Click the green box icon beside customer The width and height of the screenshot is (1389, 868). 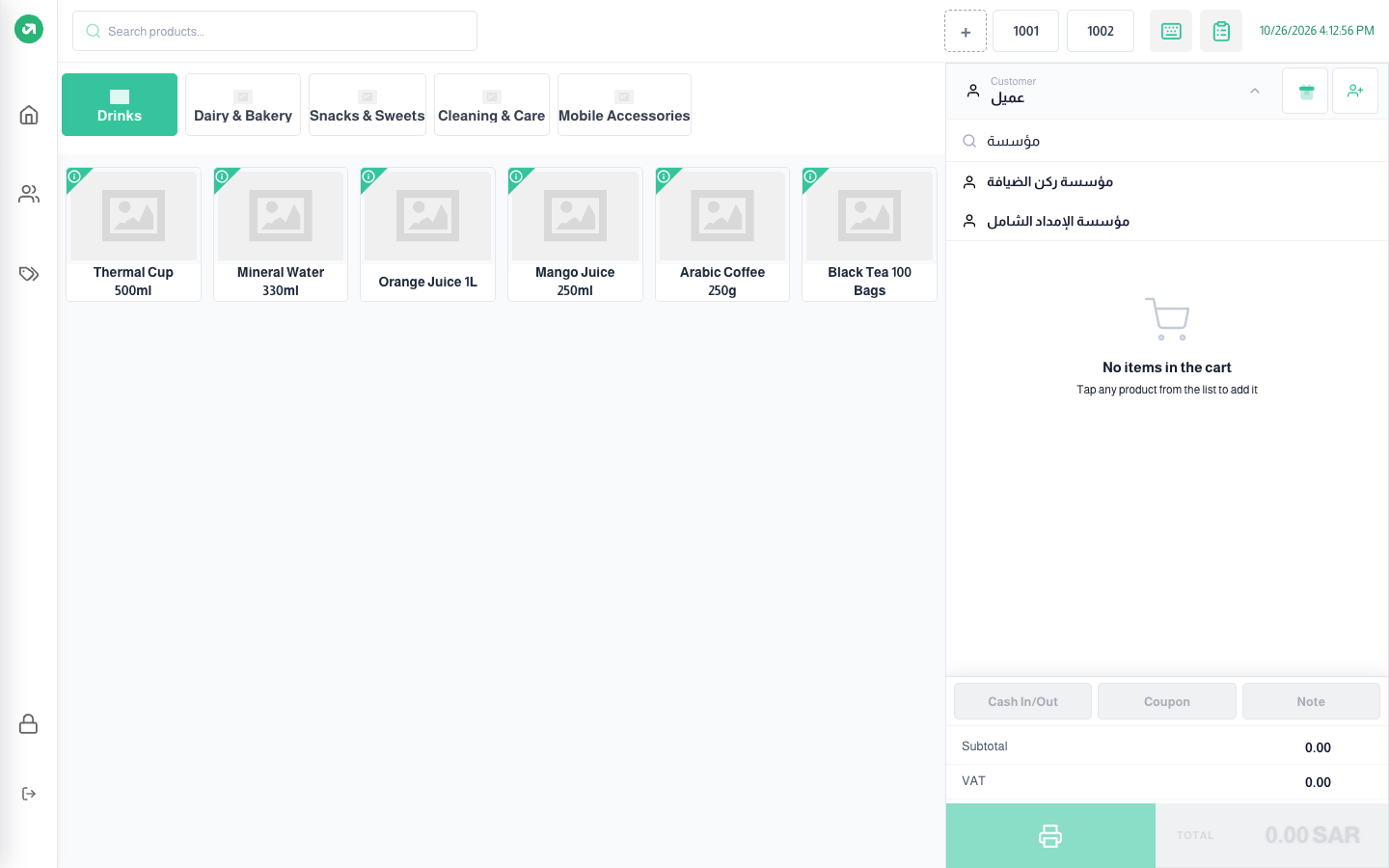pyautogui.click(x=1305, y=91)
